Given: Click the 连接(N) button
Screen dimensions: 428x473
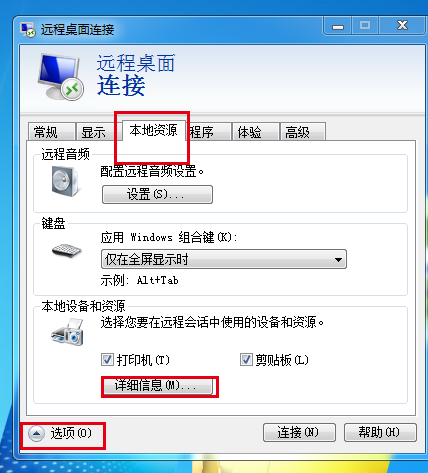Looking at the screenshot, I should tap(299, 433).
